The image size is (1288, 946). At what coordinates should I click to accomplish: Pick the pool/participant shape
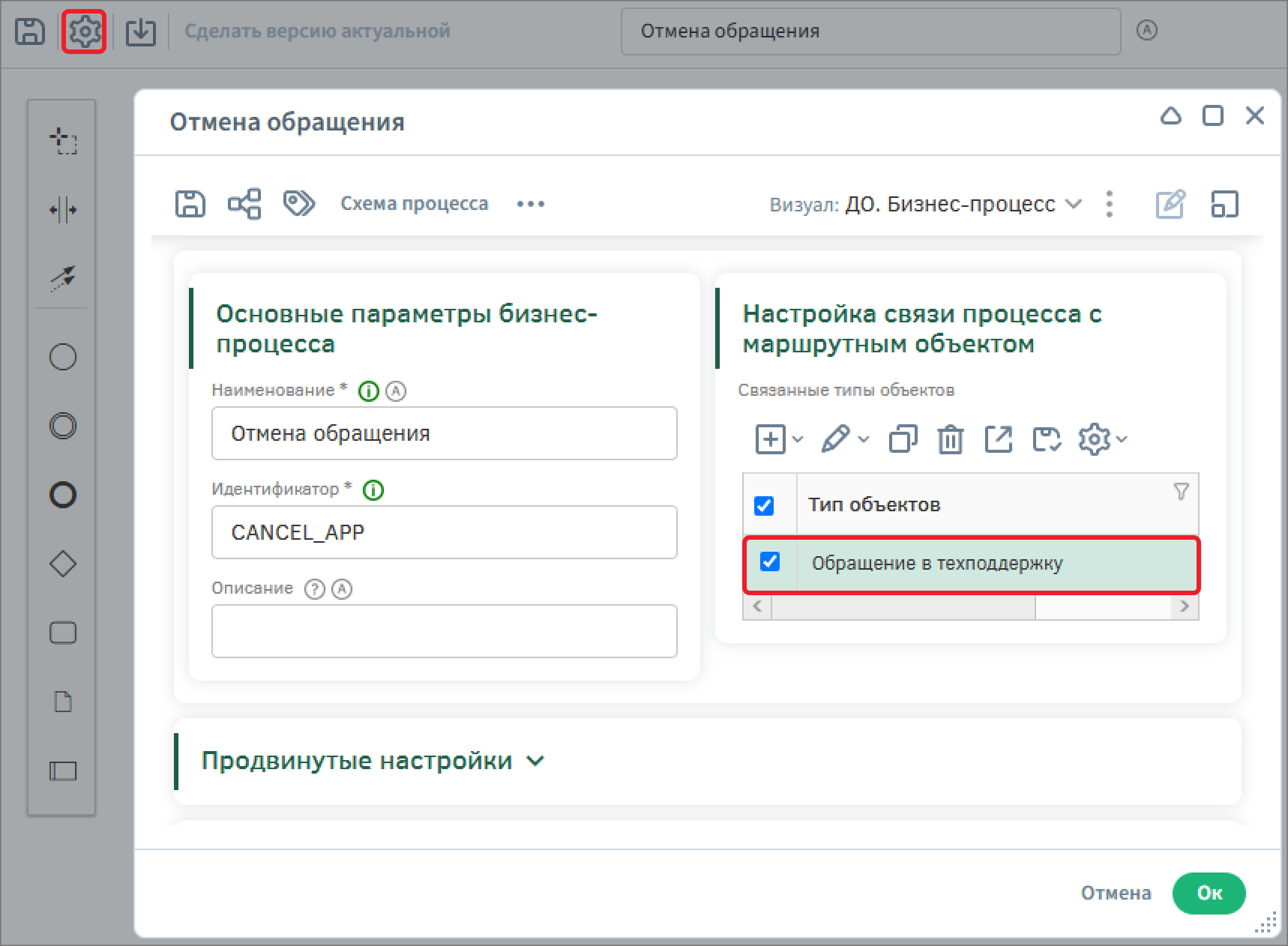tap(63, 771)
